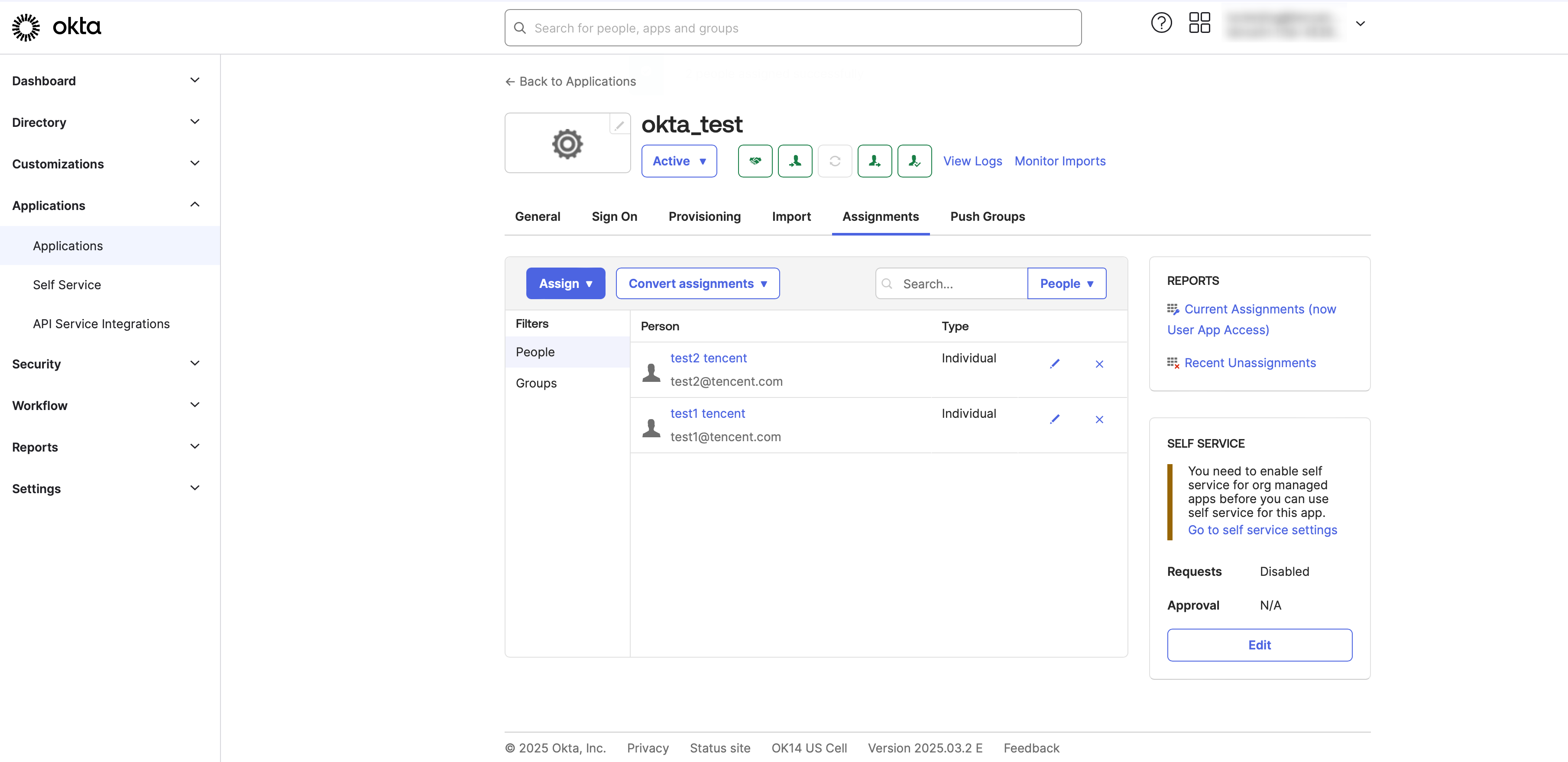The width and height of the screenshot is (1568, 762).
Task: Click the handshake federation status icon
Action: point(755,161)
